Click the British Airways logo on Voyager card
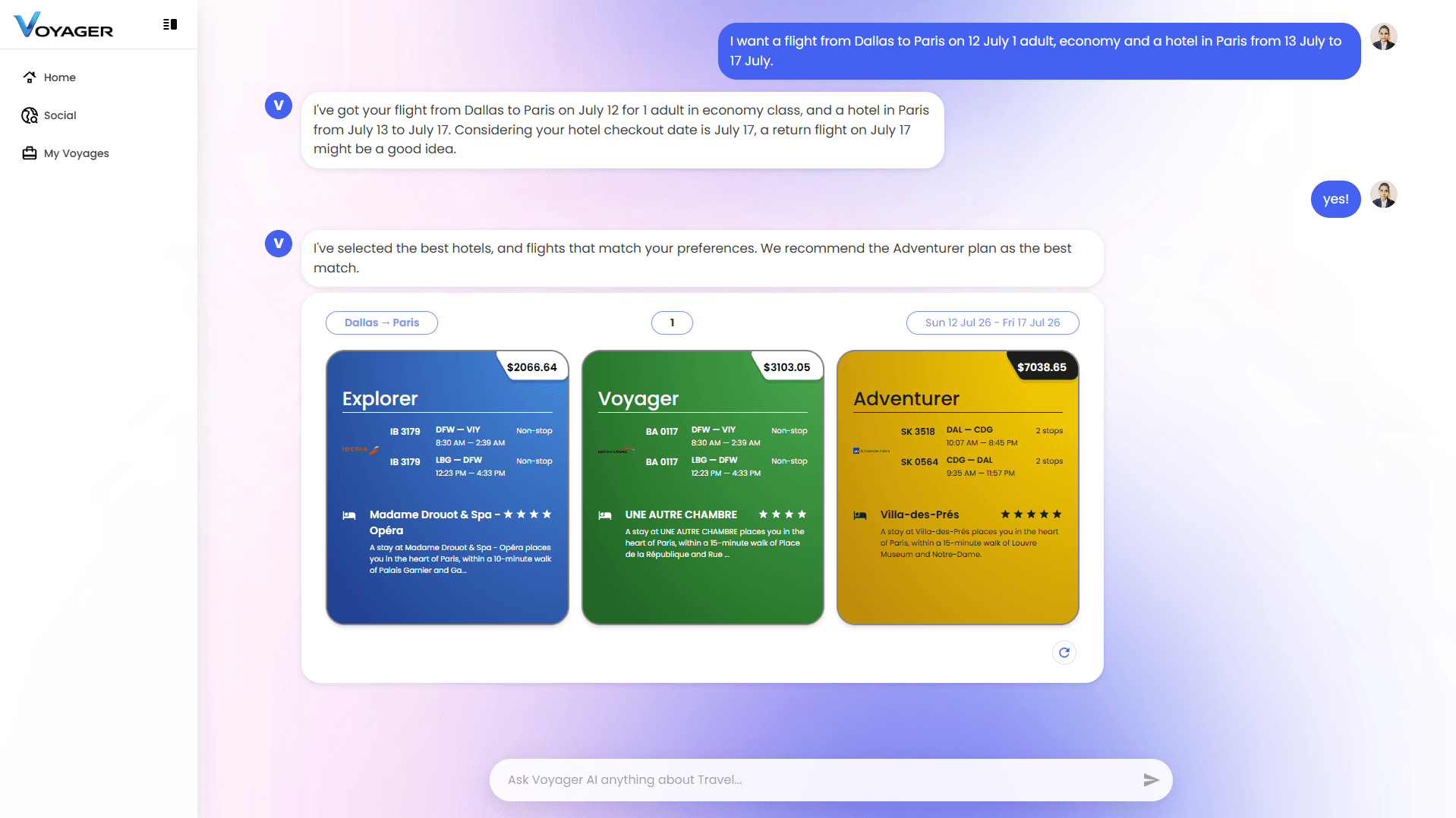1456x818 pixels. [616, 451]
